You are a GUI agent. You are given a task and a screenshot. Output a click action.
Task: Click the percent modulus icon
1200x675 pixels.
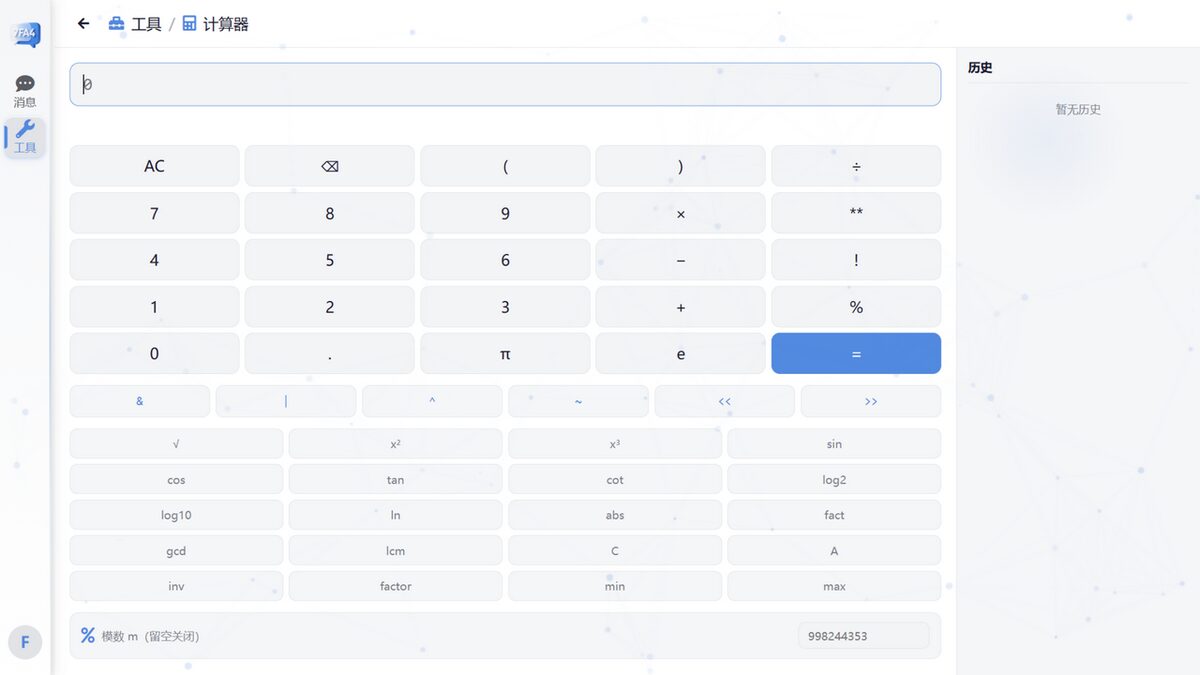[88, 635]
